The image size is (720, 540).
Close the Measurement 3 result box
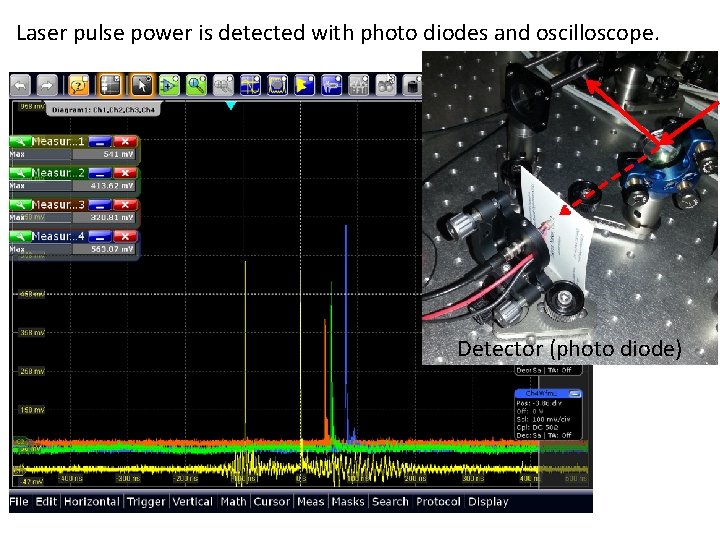pos(125,205)
